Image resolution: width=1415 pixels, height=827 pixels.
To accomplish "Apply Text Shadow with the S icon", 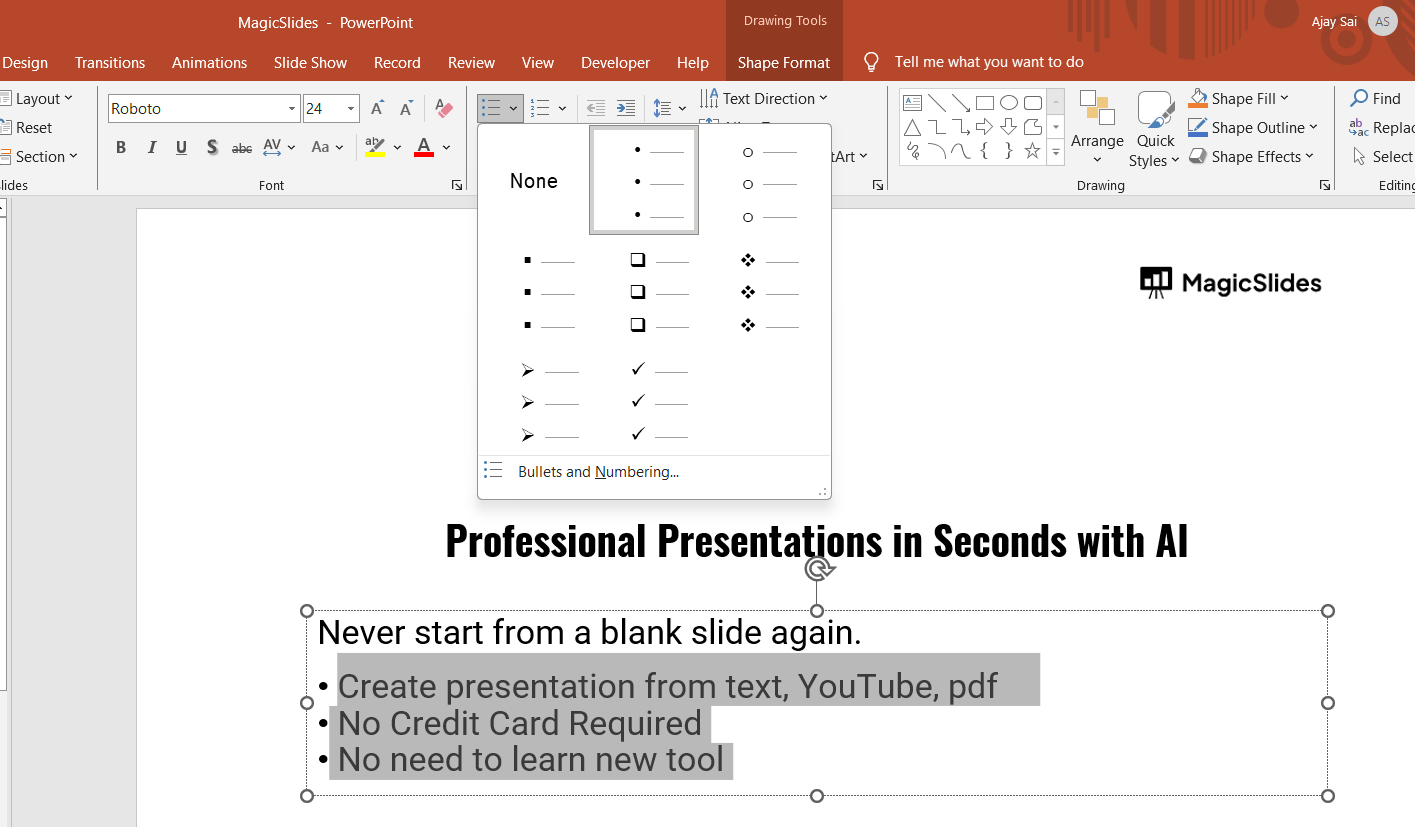I will 212,147.
